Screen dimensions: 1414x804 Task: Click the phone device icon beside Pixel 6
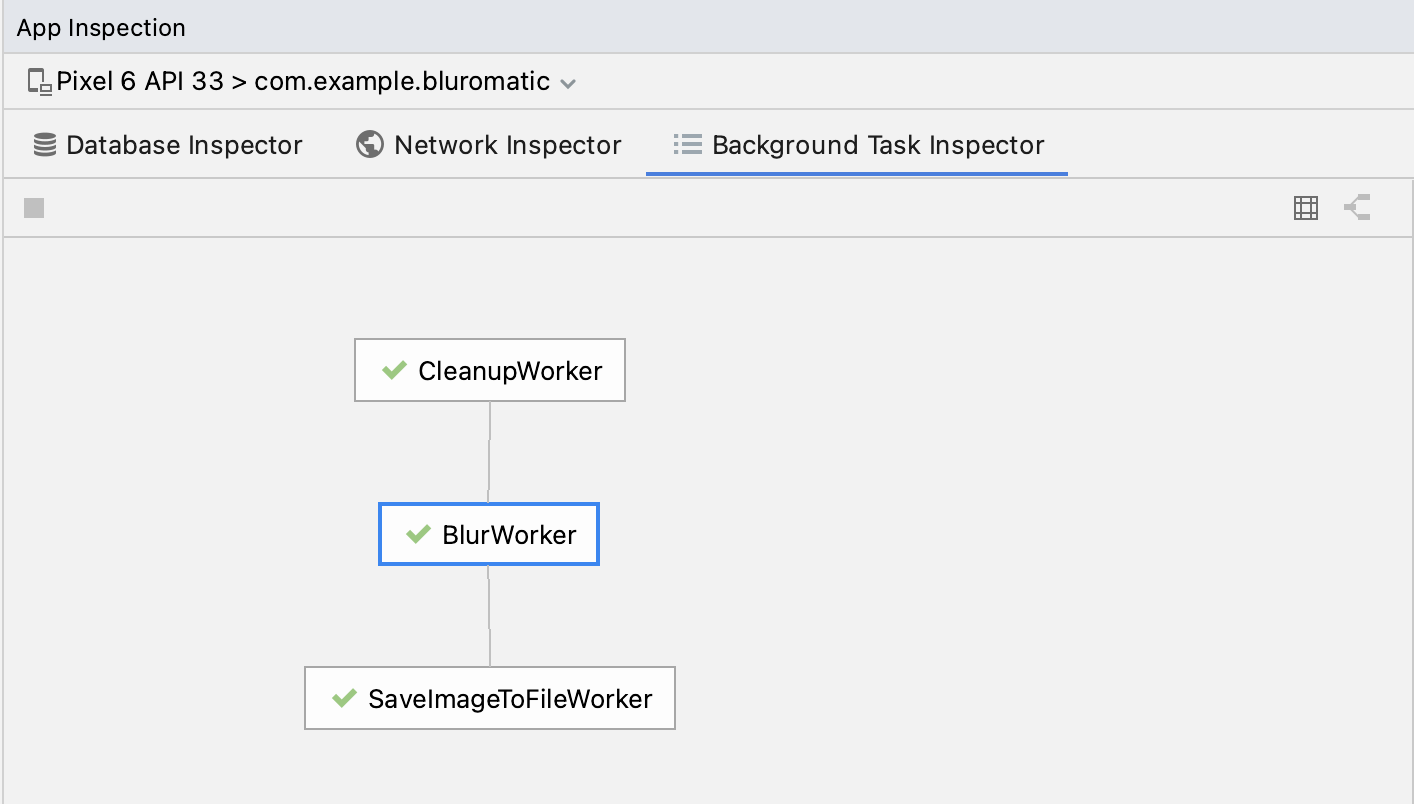pyautogui.click(x=39, y=81)
